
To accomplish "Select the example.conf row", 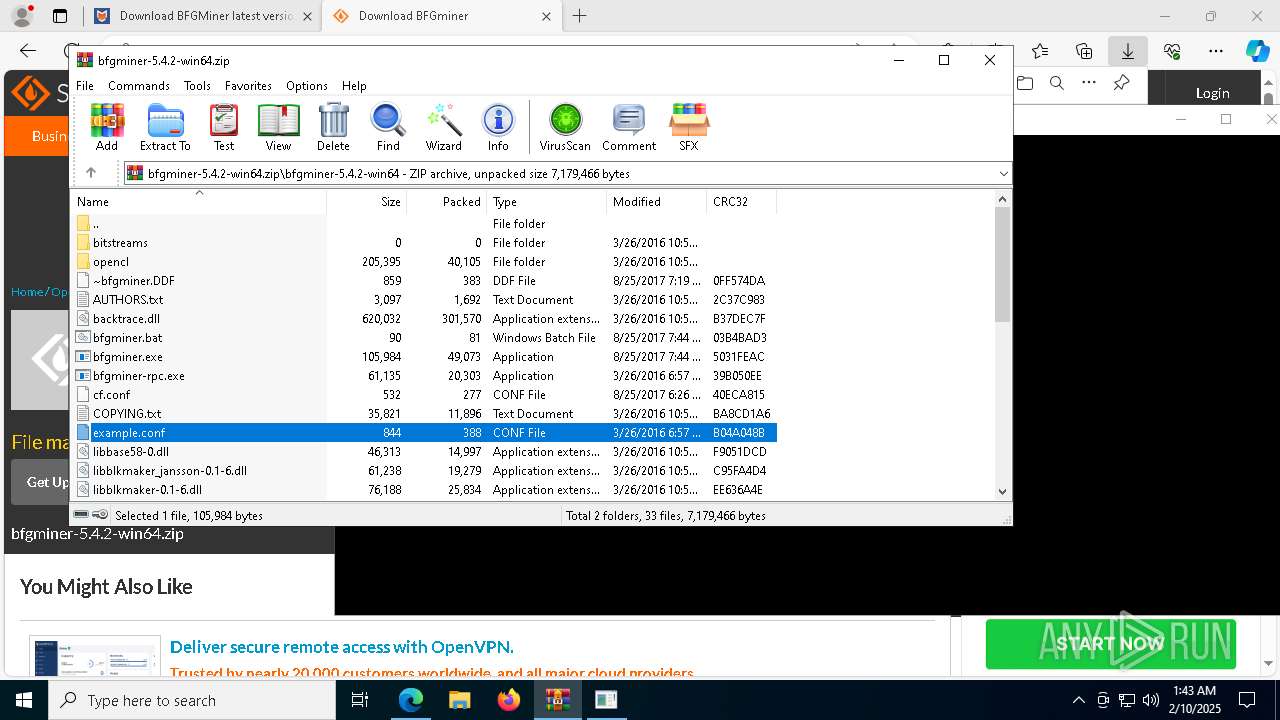I will (424, 433).
